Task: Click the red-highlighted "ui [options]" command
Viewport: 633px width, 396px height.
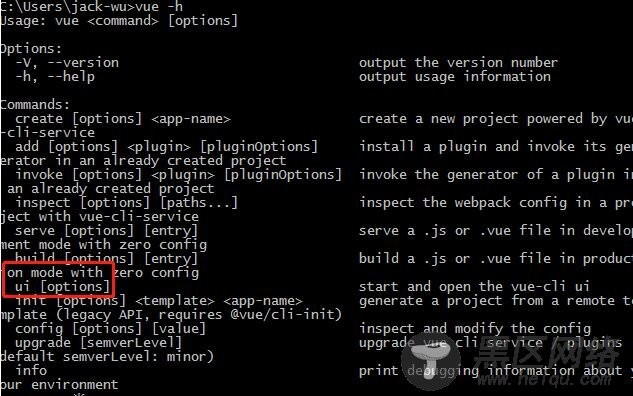Action: click(63, 287)
